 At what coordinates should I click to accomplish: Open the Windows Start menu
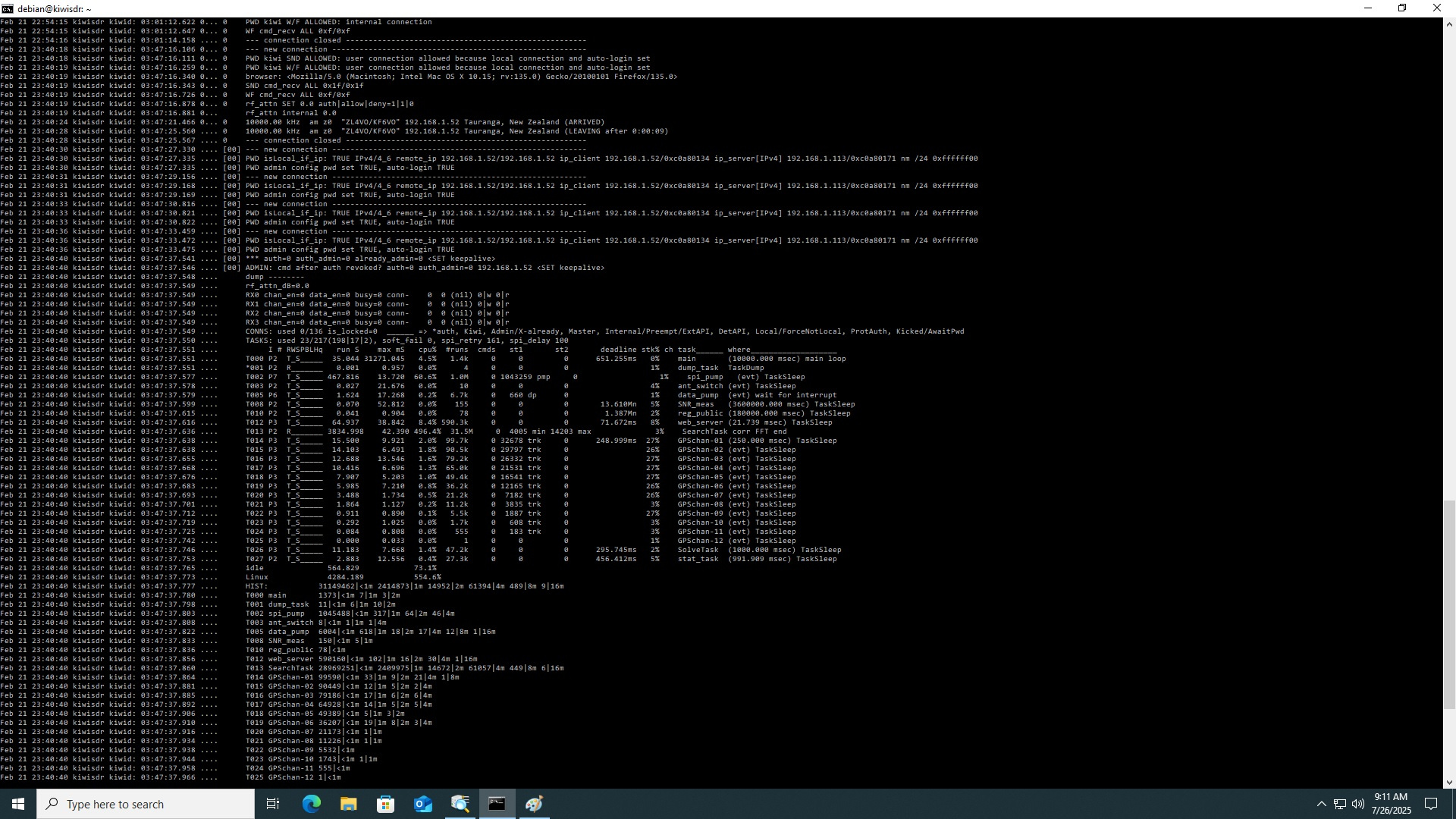pyautogui.click(x=18, y=804)
